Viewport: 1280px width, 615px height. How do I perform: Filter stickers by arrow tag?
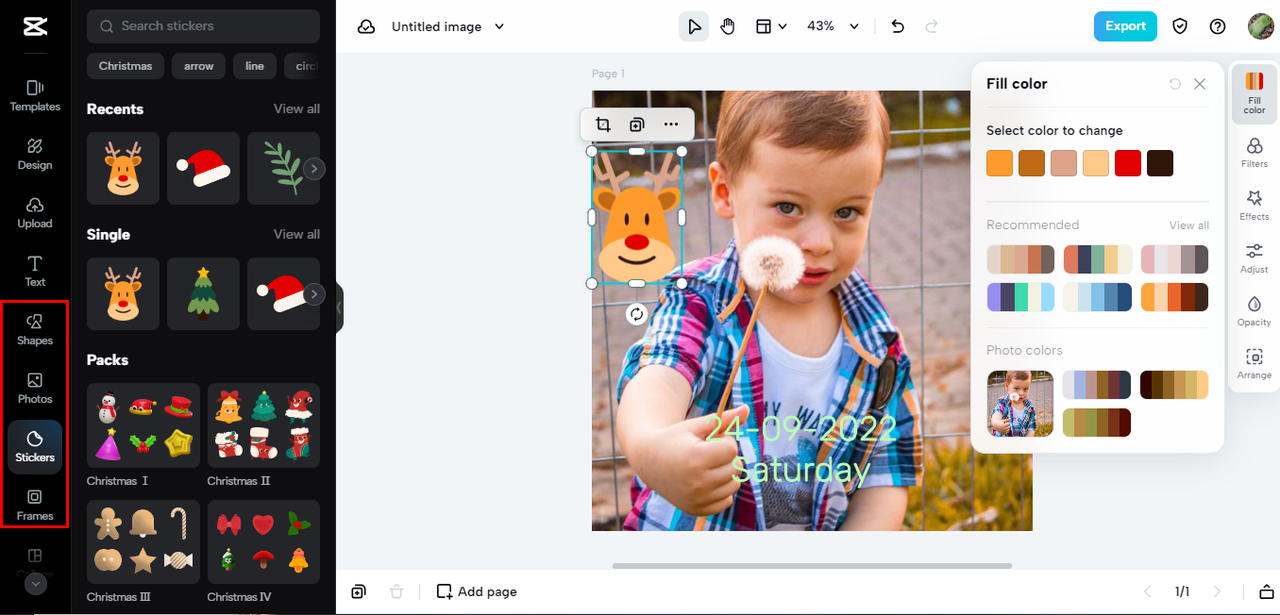click(x=199, y=66)
